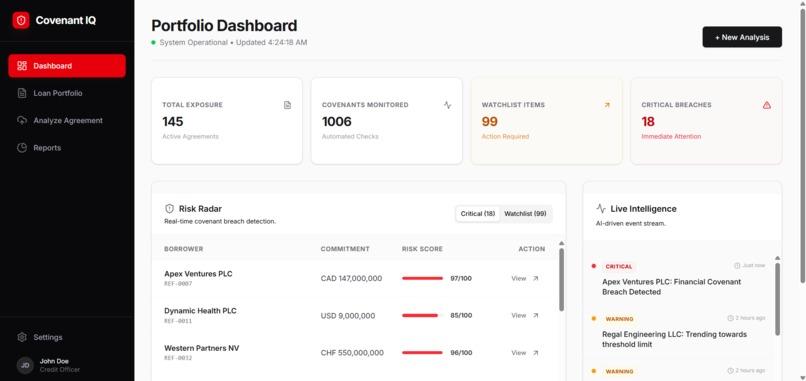Click the JD user avatar
The width and height of the screenshot is (806, 381).
point(25,365)
